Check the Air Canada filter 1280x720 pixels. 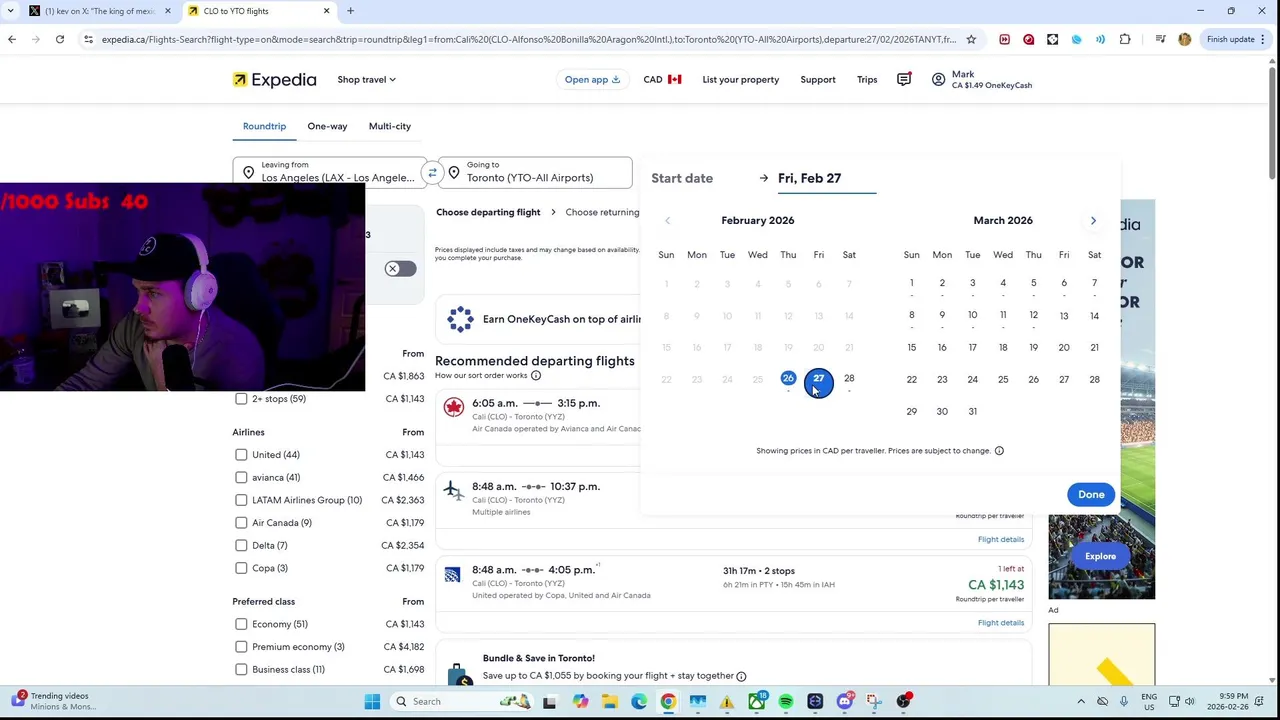coord(241,523)
